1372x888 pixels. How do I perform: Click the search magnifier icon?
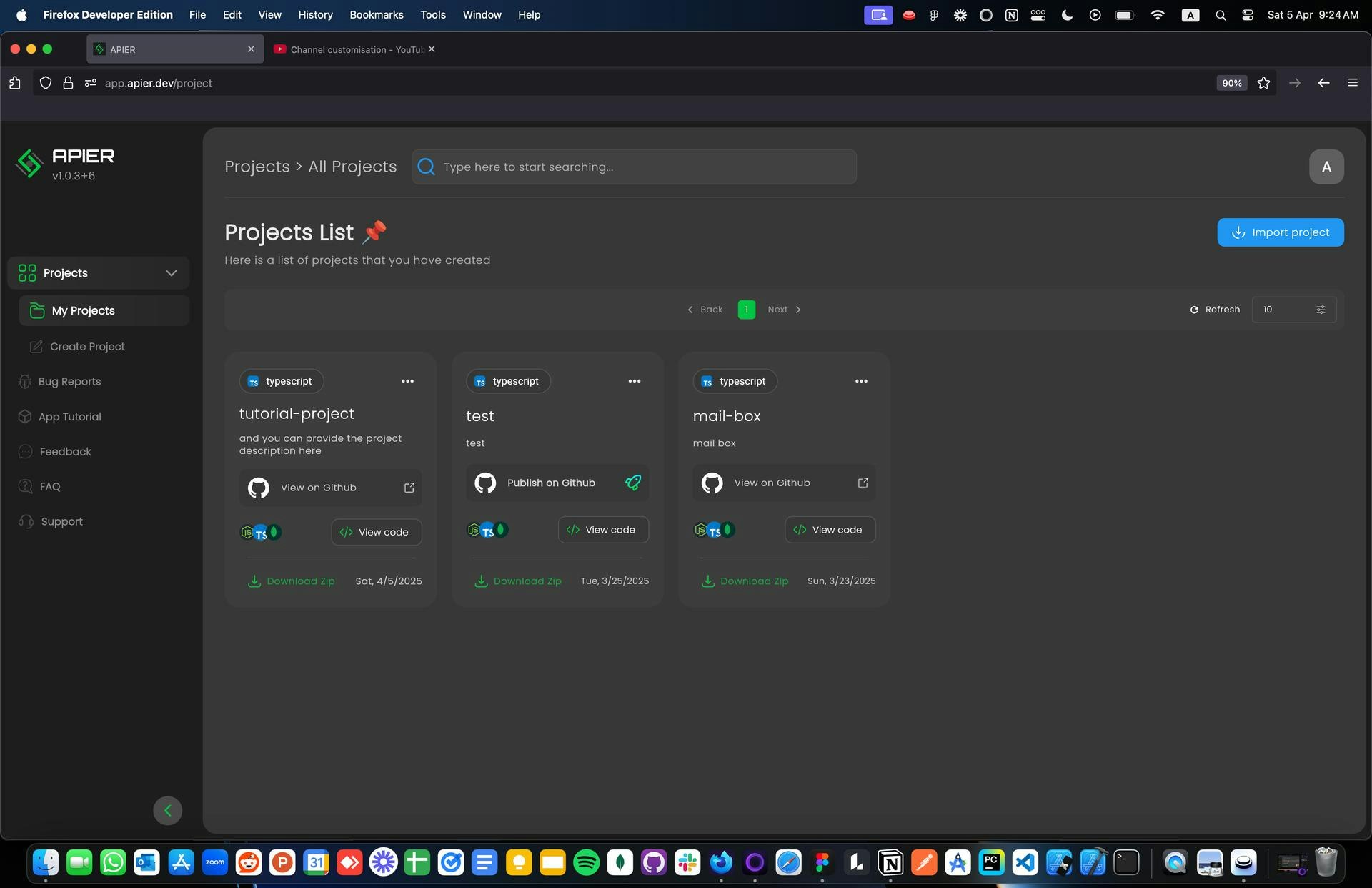(x=427, y=167)
